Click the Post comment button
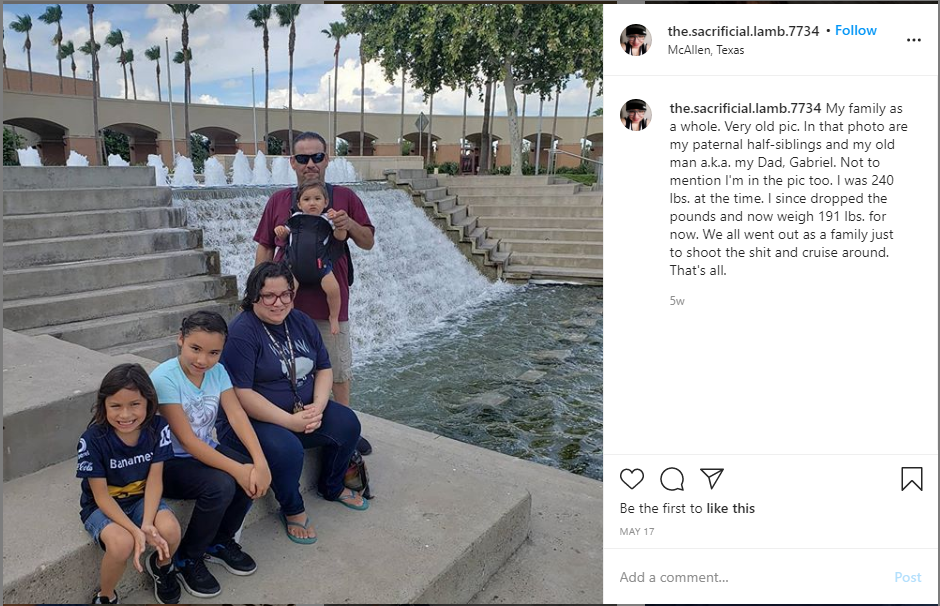The height and width of the screenshot is (606, 940). click(x=907, y=577)
